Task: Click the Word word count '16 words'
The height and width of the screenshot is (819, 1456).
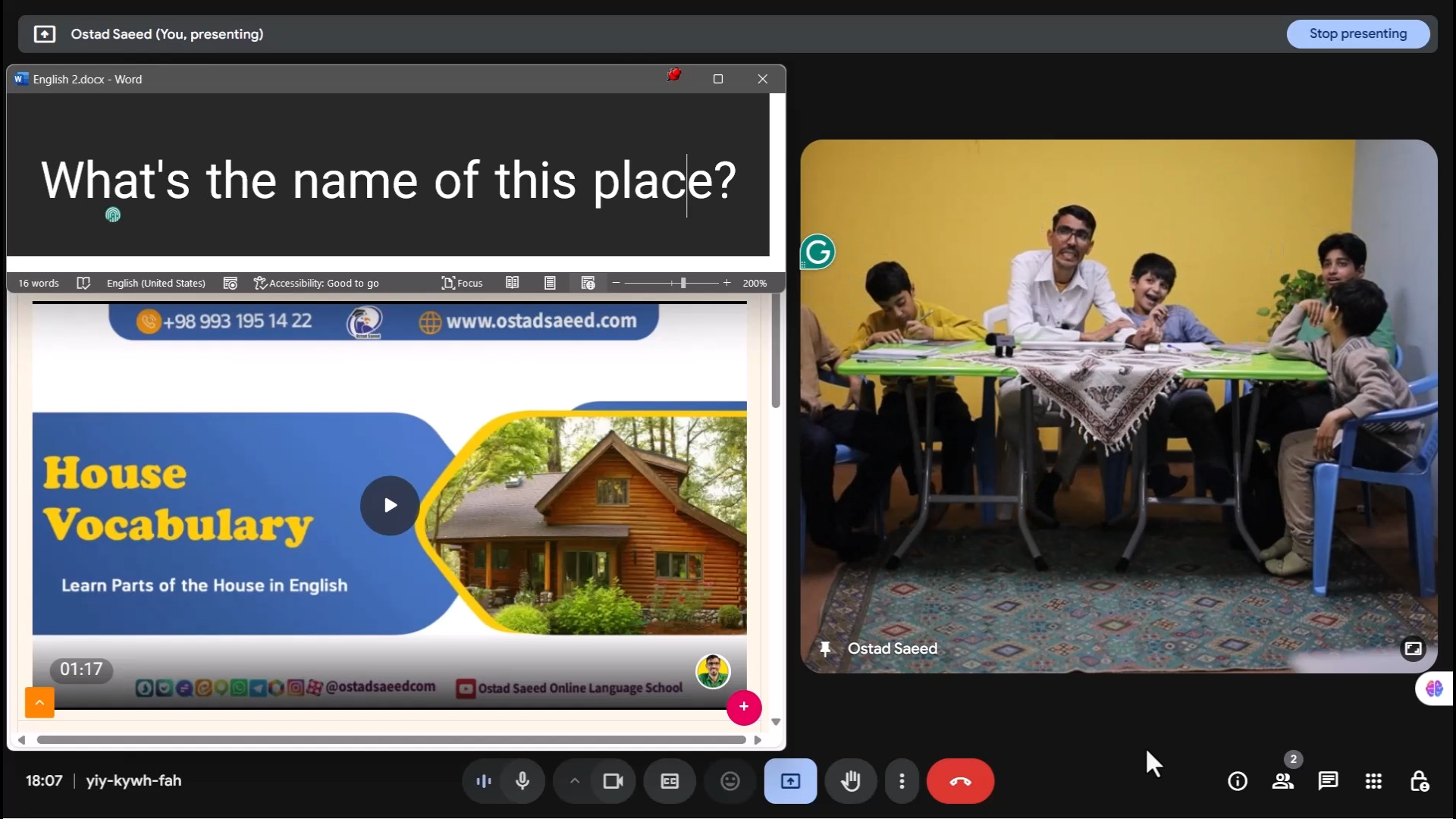Action: (x=39, y=283)
